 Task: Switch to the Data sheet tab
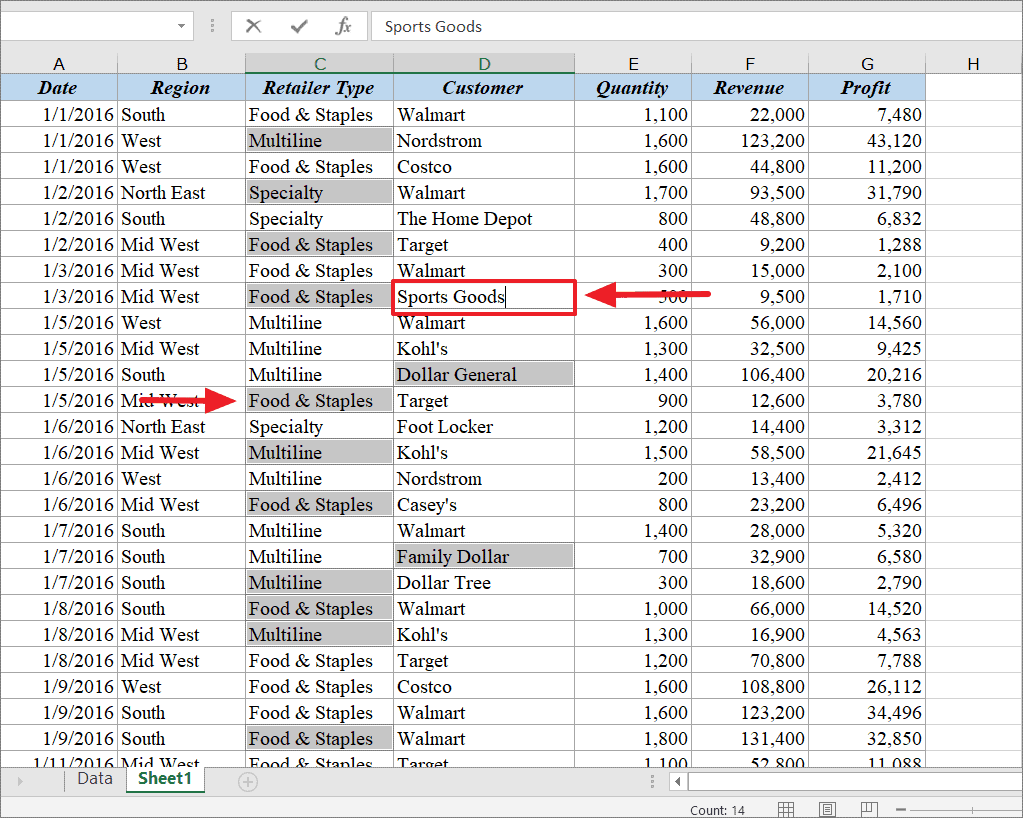tap(94, 778)
